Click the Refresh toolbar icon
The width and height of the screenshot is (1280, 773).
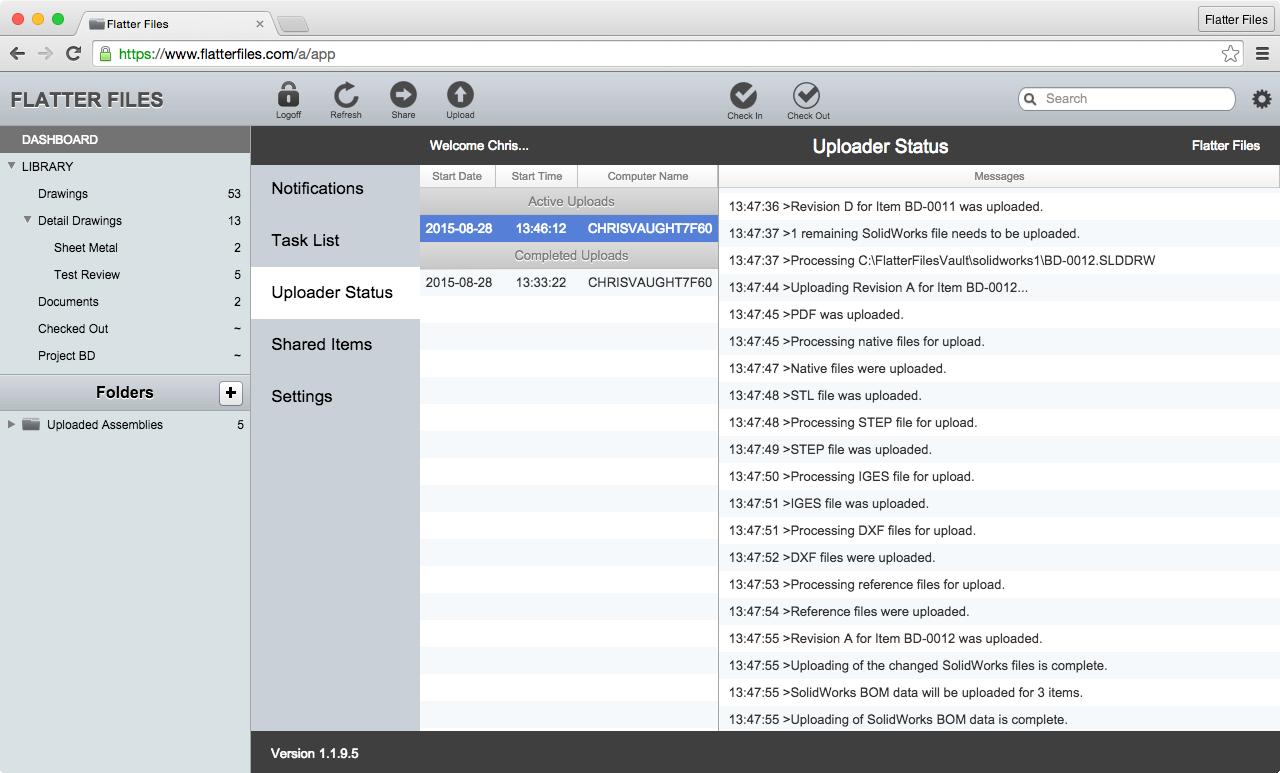tap(346, 95)
